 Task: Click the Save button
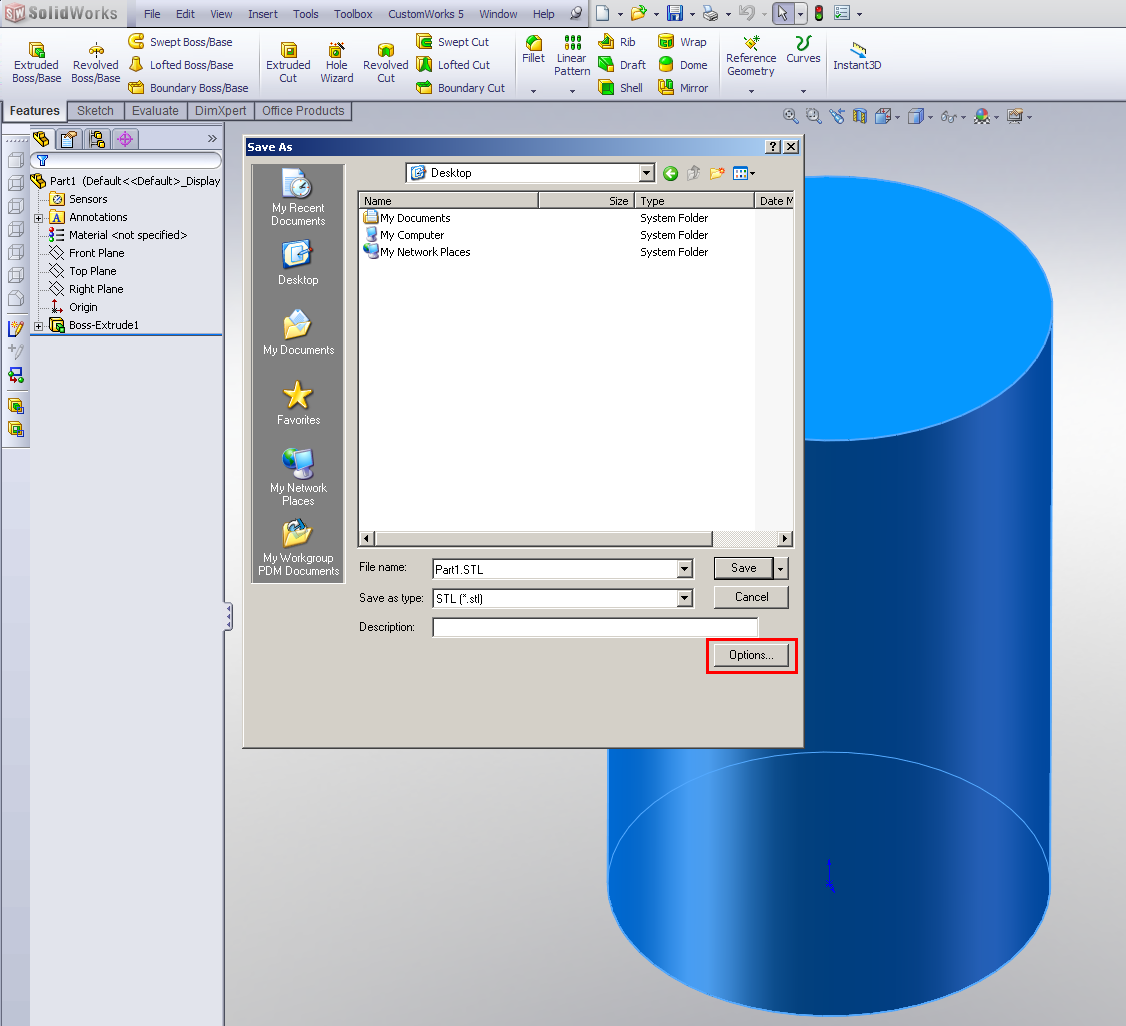pos(743,568)
